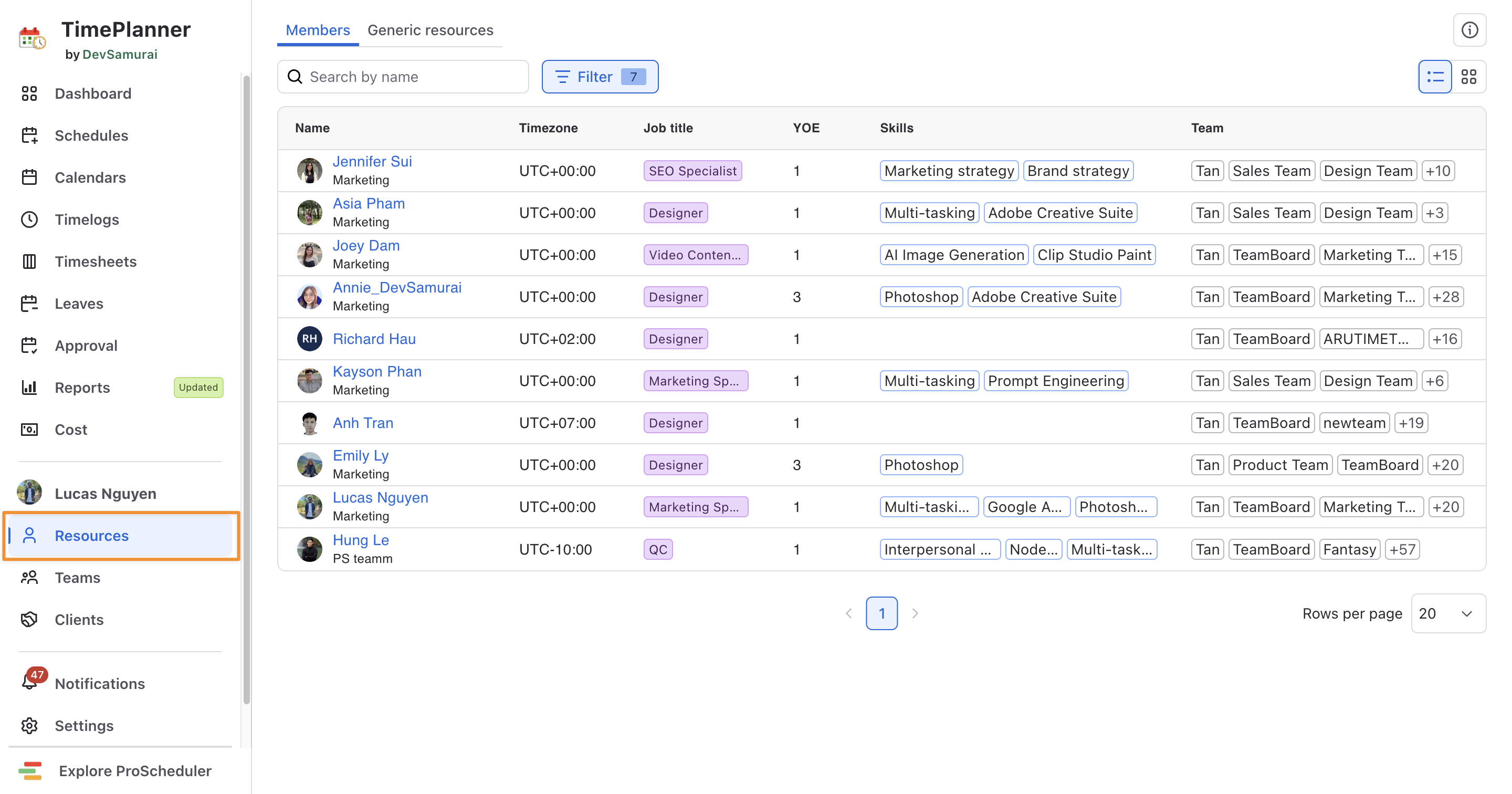Open Dashboard from the sidebar
1512x794 pixels.
coord(93,93)
